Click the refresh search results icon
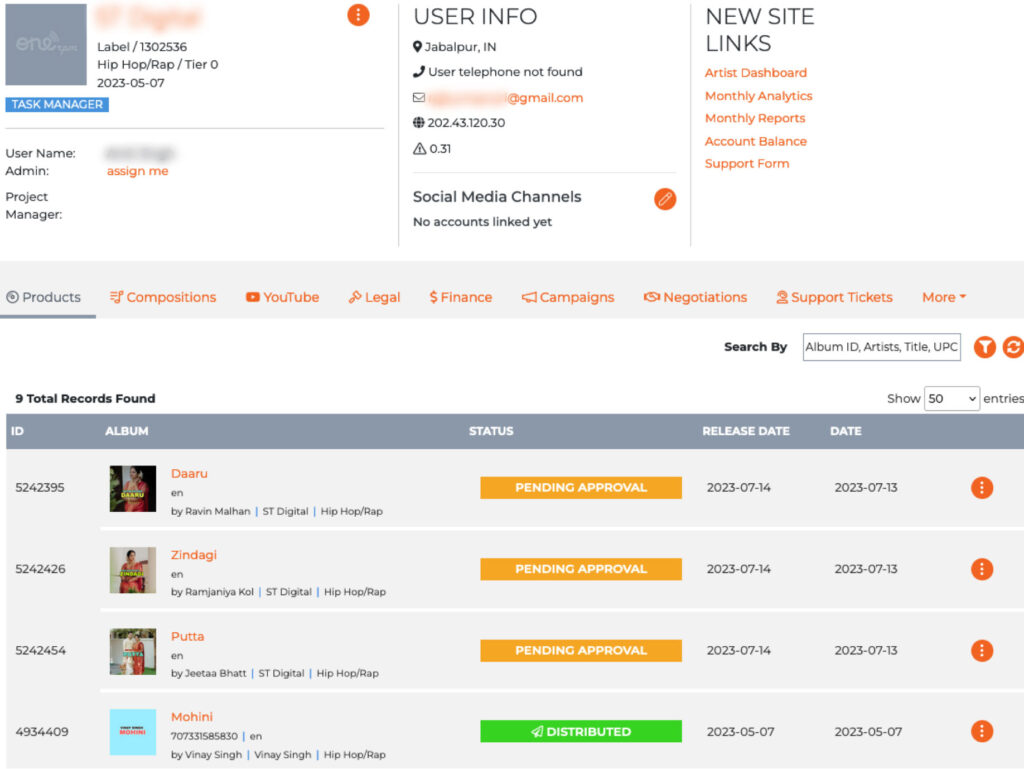The image size is (1024, 769). coord(1014,347)
